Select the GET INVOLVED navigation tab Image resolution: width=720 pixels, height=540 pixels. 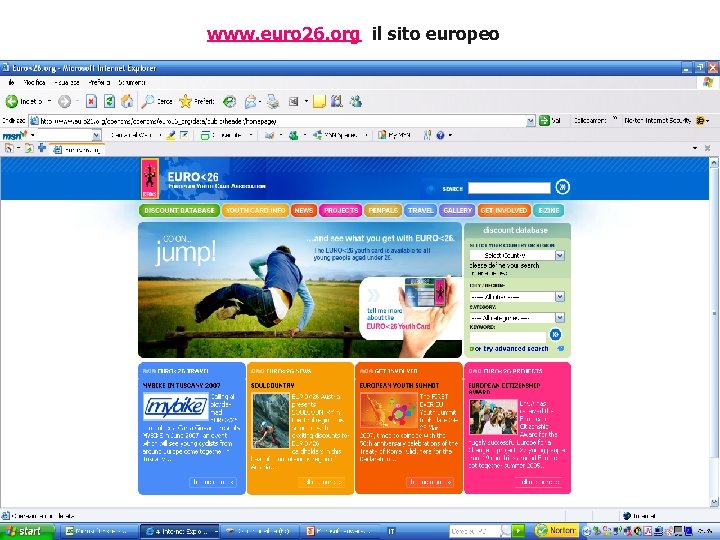[x=504, y=210]
